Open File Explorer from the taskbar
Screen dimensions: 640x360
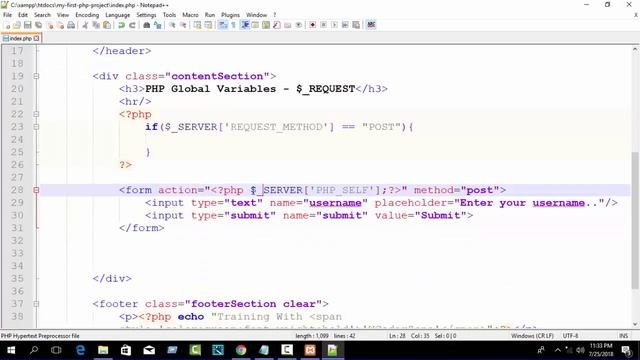tap(103, 350)
